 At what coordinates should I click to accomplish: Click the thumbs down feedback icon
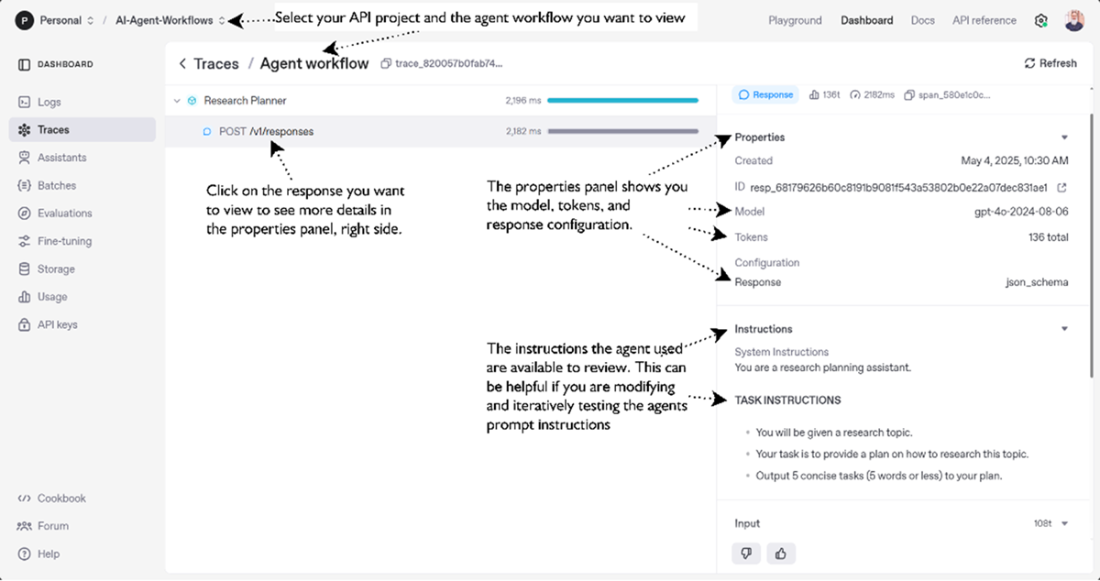(745, 553)
